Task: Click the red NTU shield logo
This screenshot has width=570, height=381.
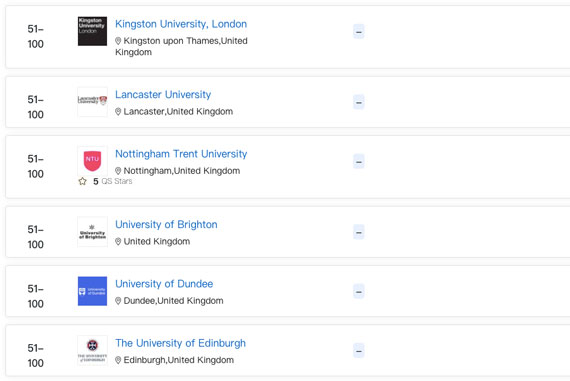Action: 92,161
